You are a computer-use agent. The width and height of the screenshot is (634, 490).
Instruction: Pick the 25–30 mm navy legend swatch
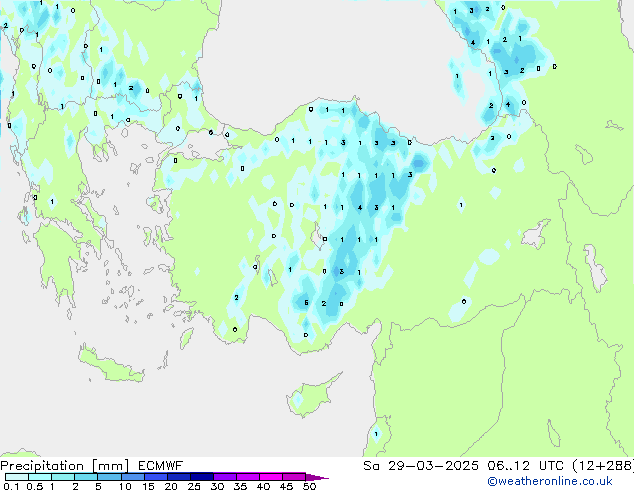202,477
